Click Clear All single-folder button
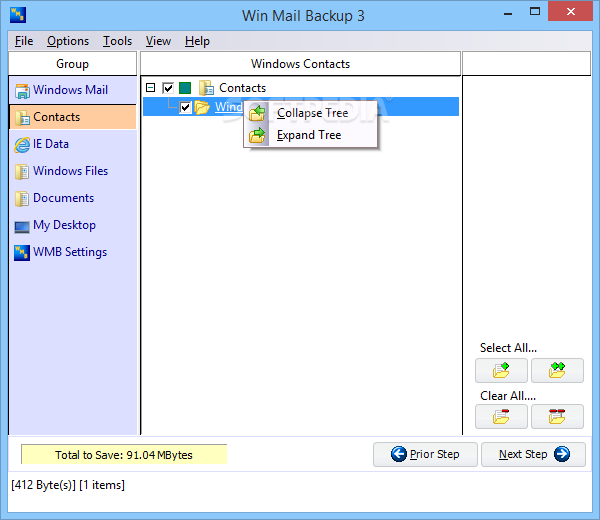Screen dimensions: 600x520 (x=501, y=416)
